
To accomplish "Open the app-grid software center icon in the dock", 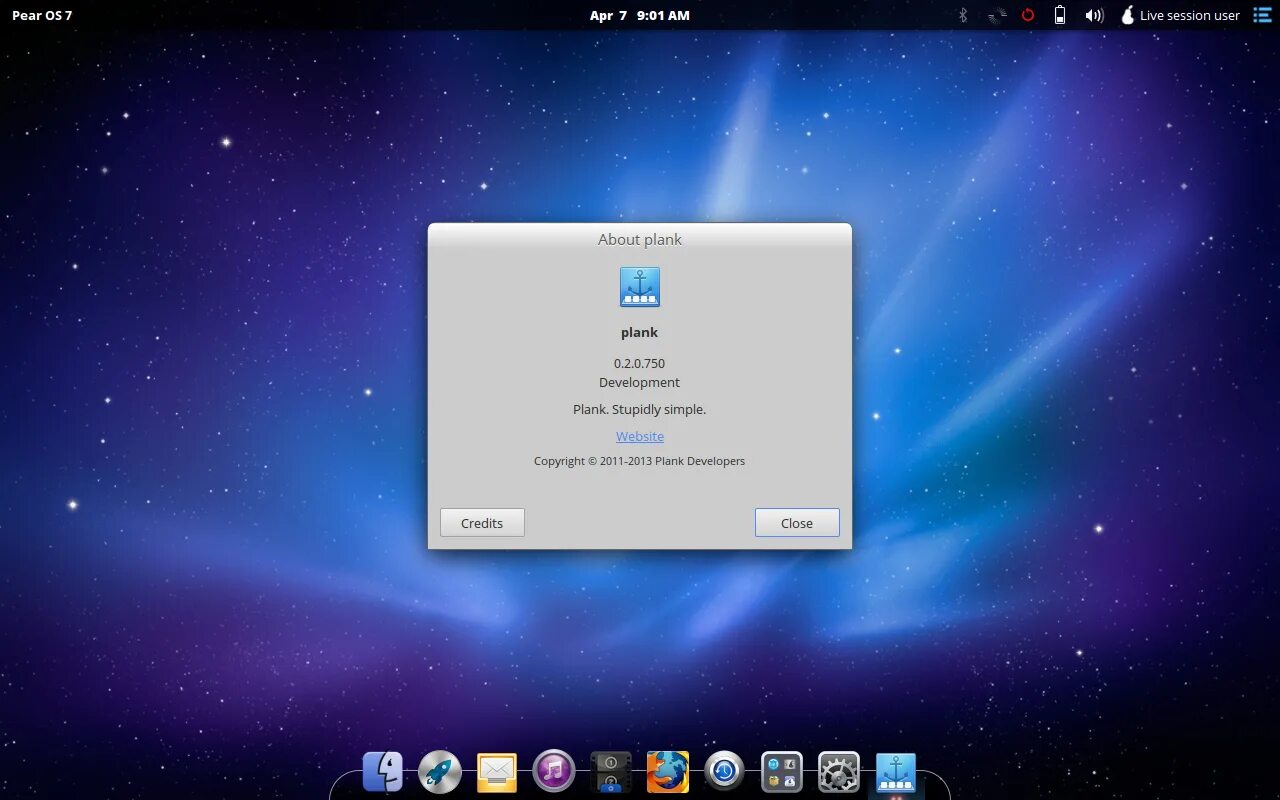I will click(x=782, y=772).
